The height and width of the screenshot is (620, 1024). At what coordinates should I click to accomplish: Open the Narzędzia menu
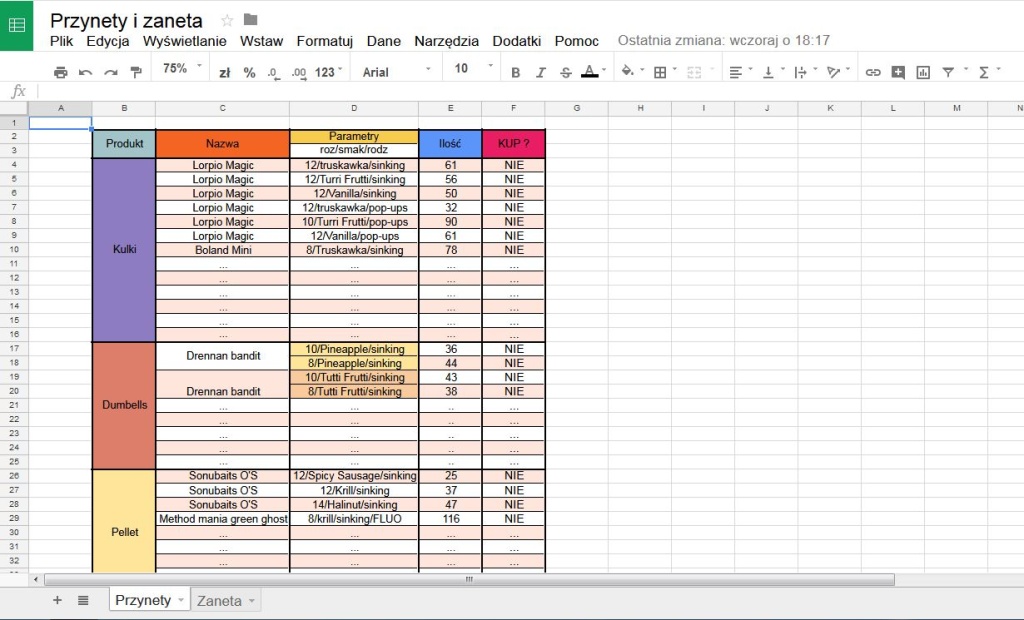pos(447,41)
